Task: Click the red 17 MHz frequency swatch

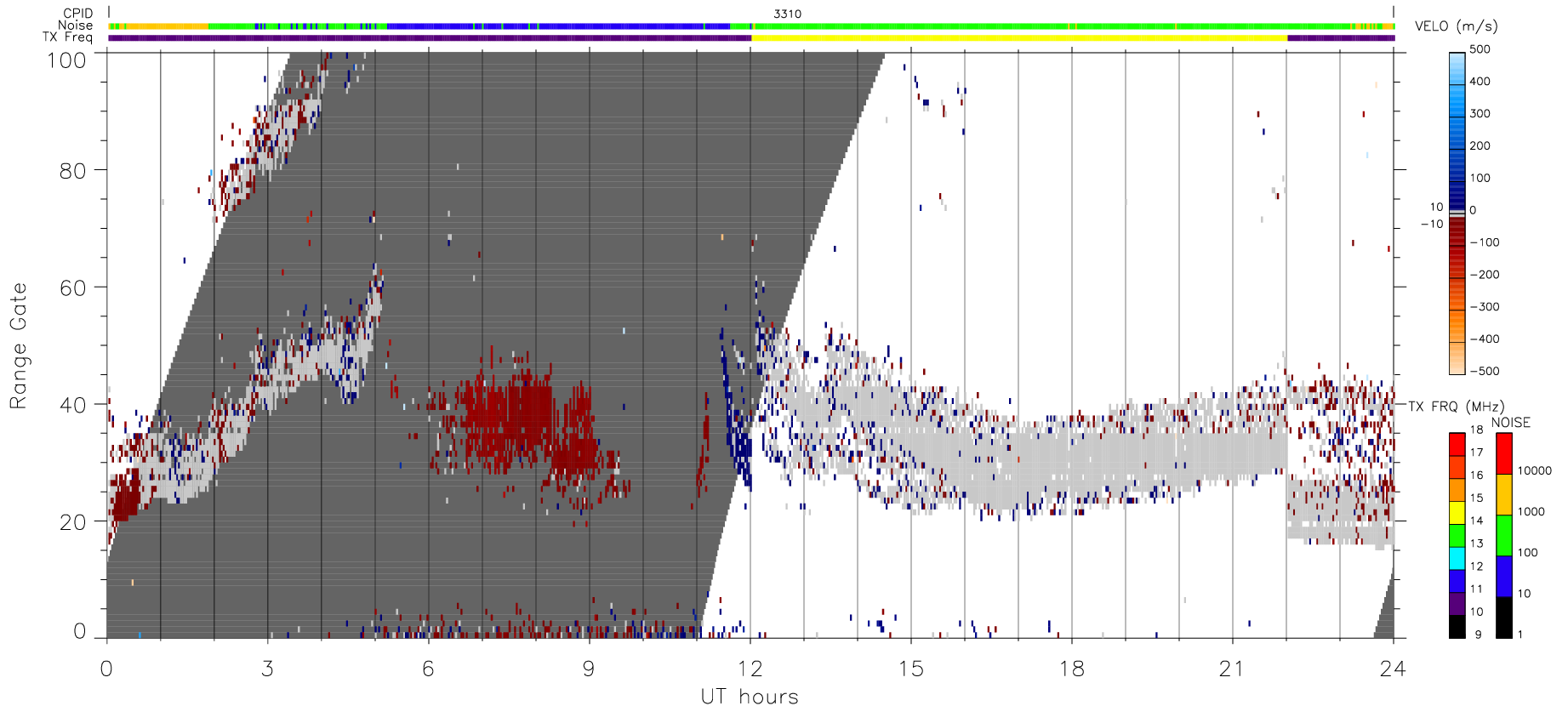Action: (x=1457, y=444)
